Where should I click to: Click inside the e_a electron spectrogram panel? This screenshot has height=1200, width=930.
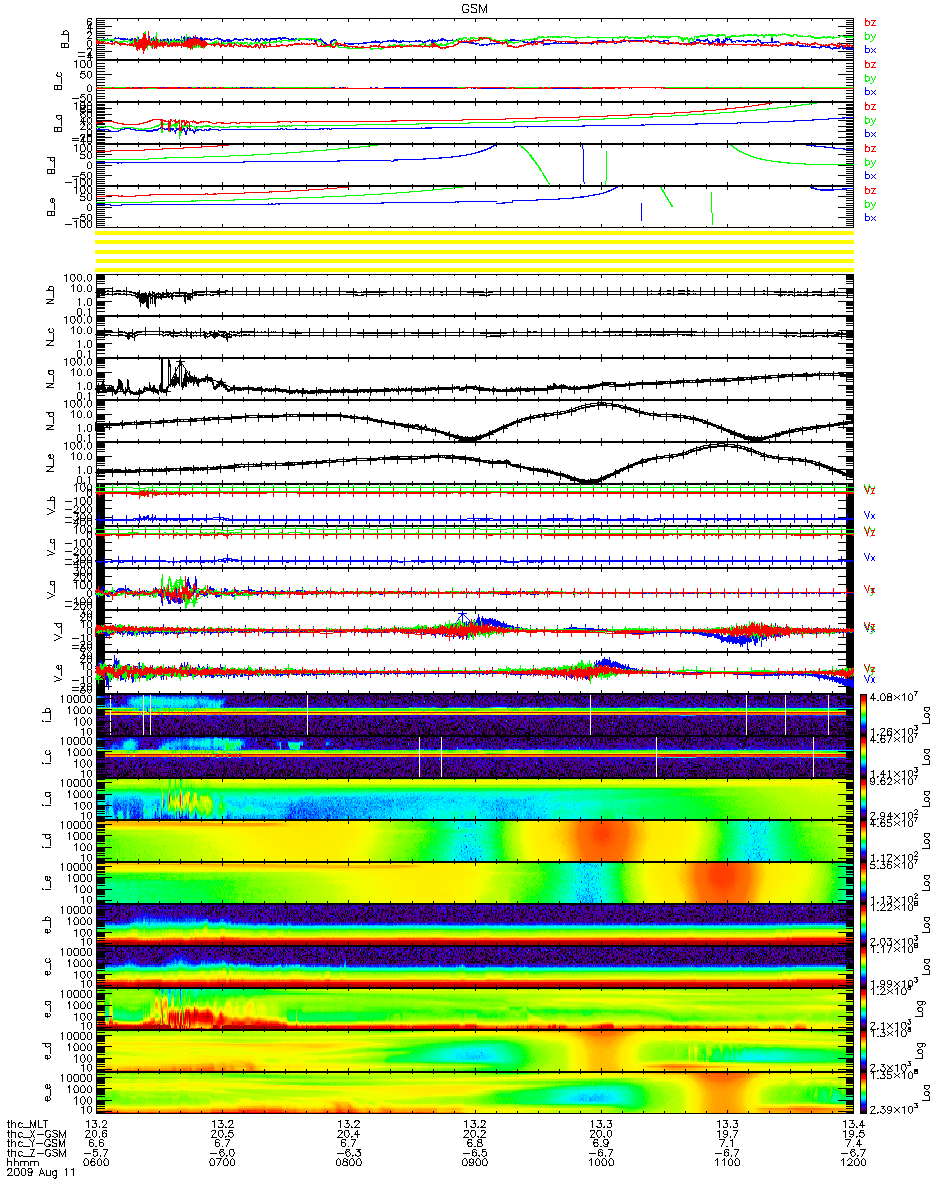point(475,1008)
